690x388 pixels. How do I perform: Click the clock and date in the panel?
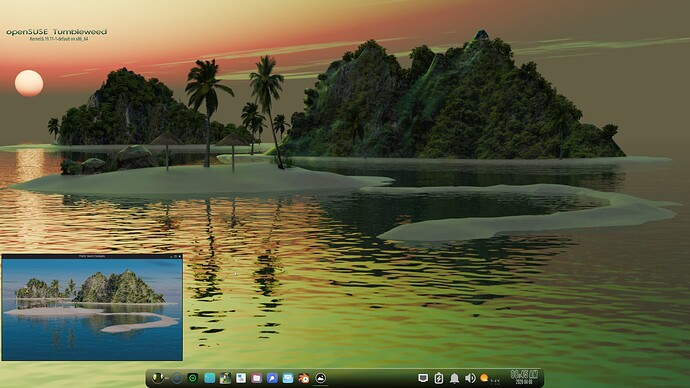click(524, 377)
